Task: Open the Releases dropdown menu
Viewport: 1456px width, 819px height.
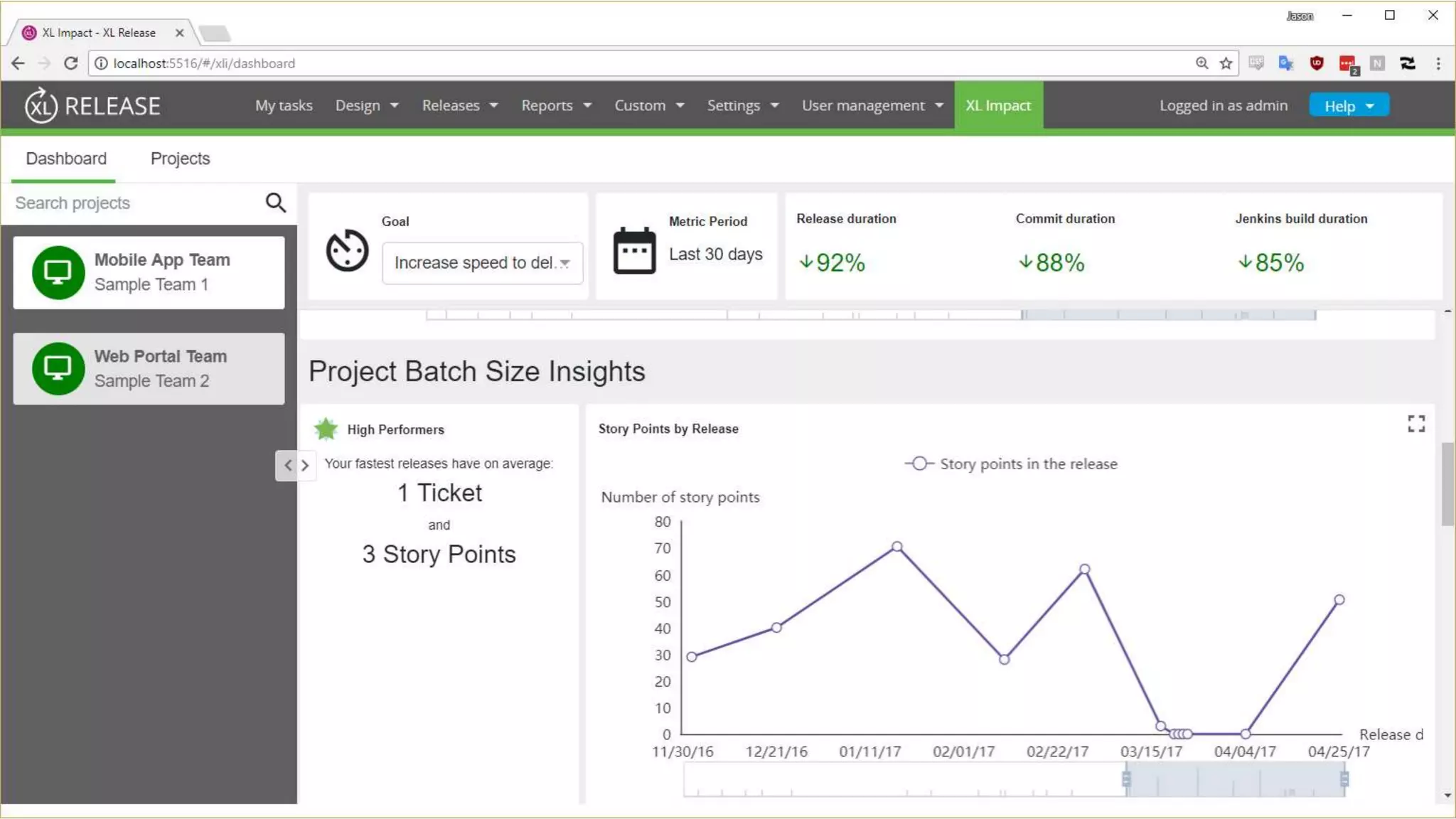Action: coord(459,106)
